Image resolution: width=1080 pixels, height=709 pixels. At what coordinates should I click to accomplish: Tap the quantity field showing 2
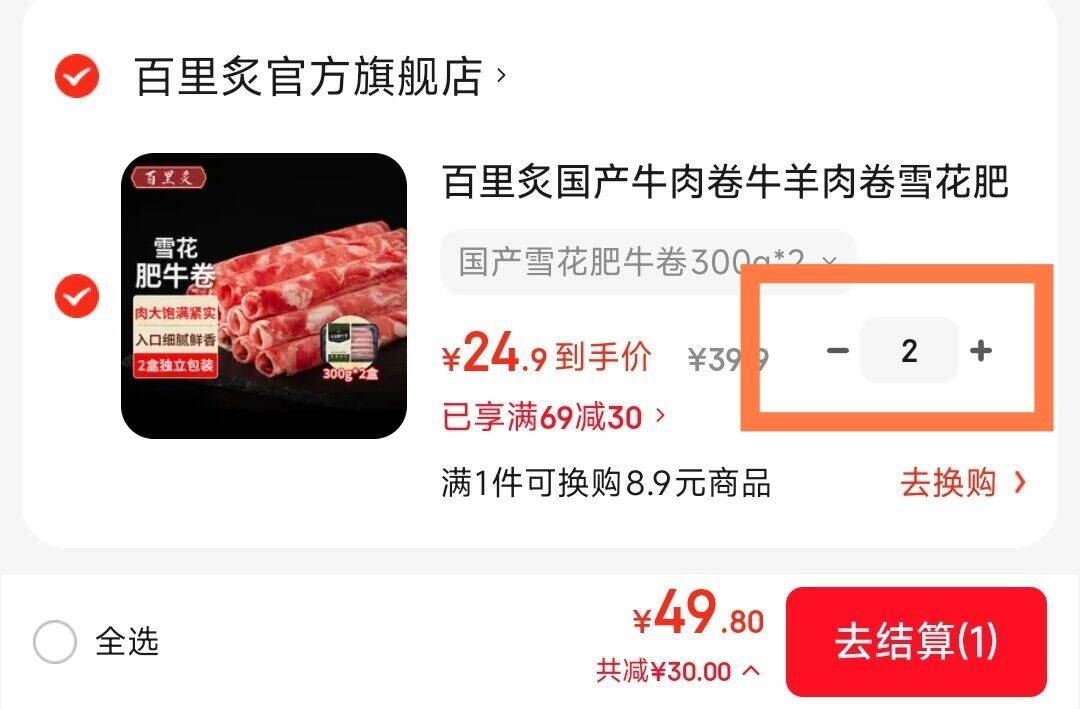[909, 351]
